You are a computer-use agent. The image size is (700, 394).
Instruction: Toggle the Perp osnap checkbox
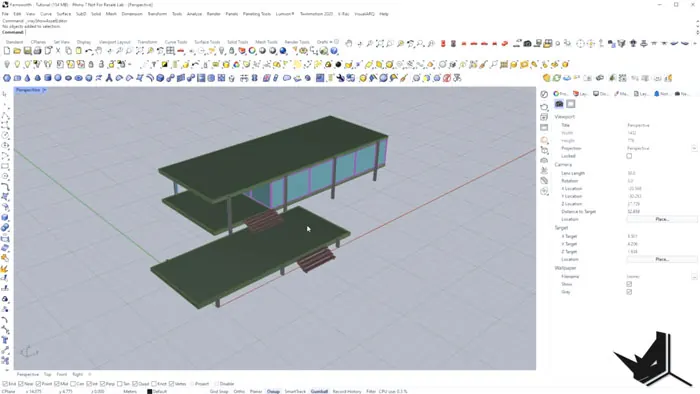pyautogui.click(x=103, y=384)
